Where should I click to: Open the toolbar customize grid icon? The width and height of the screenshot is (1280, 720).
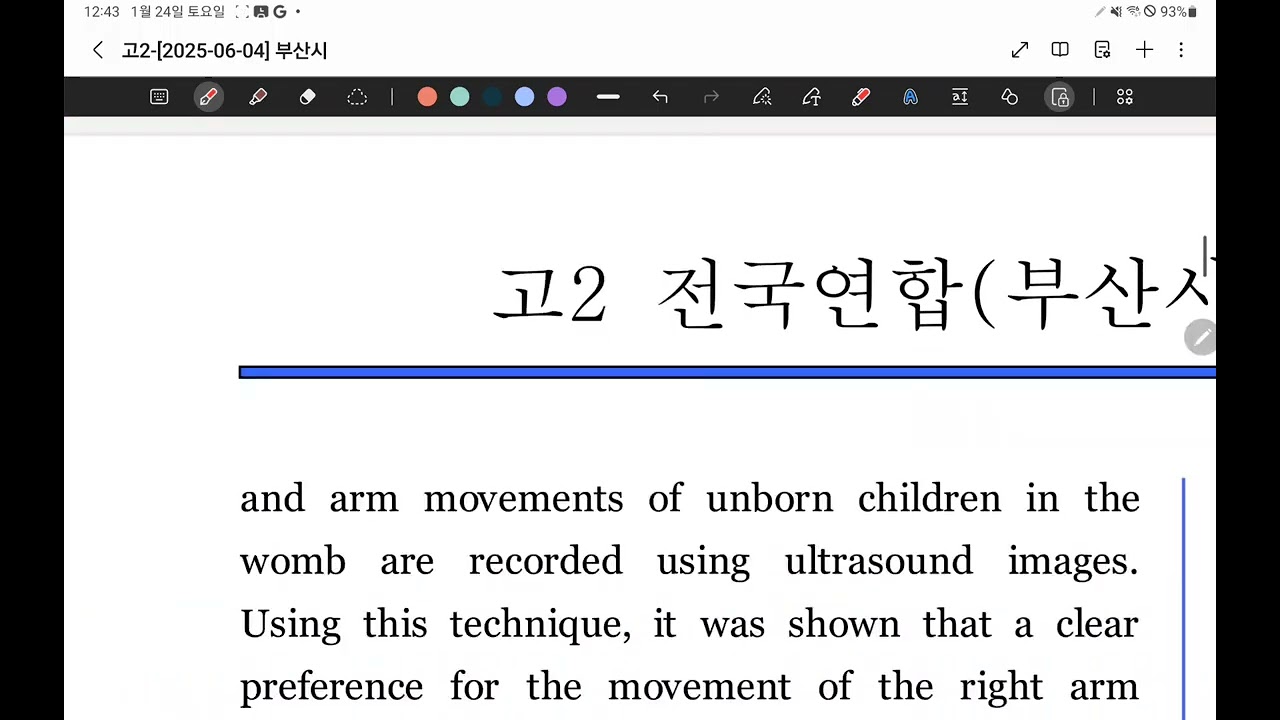point(1125,97)
